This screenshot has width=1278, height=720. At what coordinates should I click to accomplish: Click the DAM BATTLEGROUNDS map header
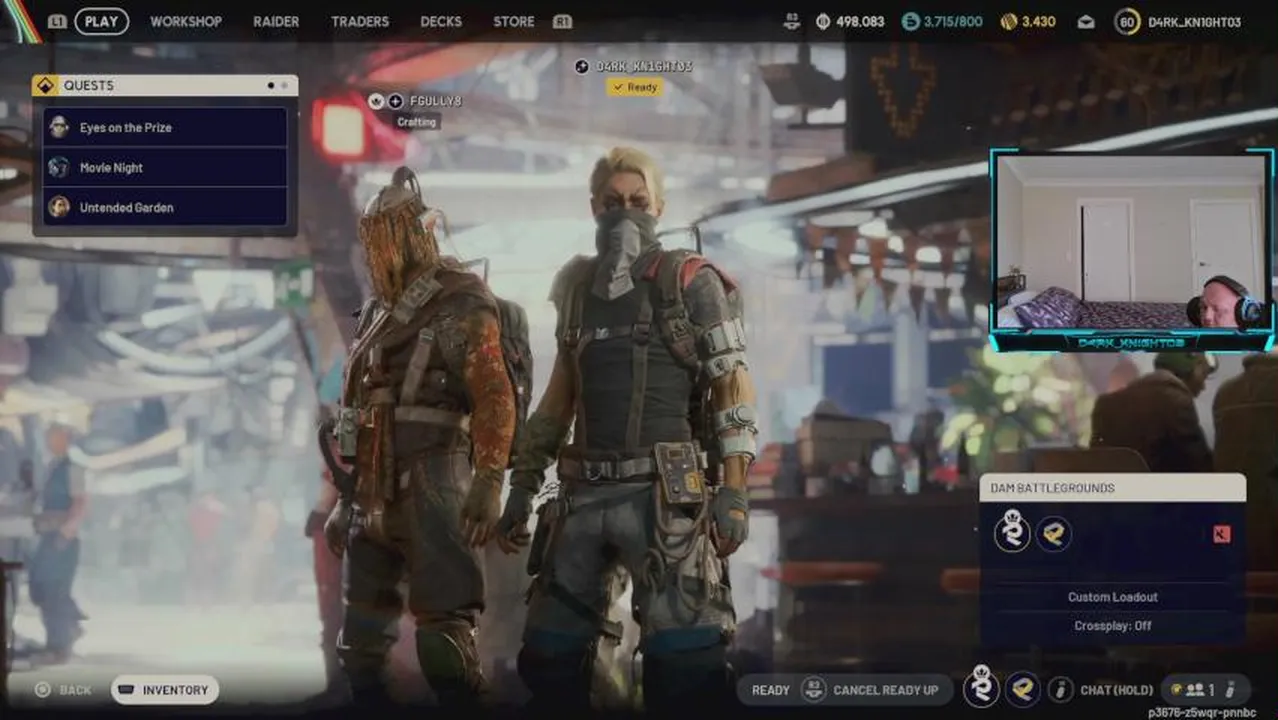click(1112, 488)
